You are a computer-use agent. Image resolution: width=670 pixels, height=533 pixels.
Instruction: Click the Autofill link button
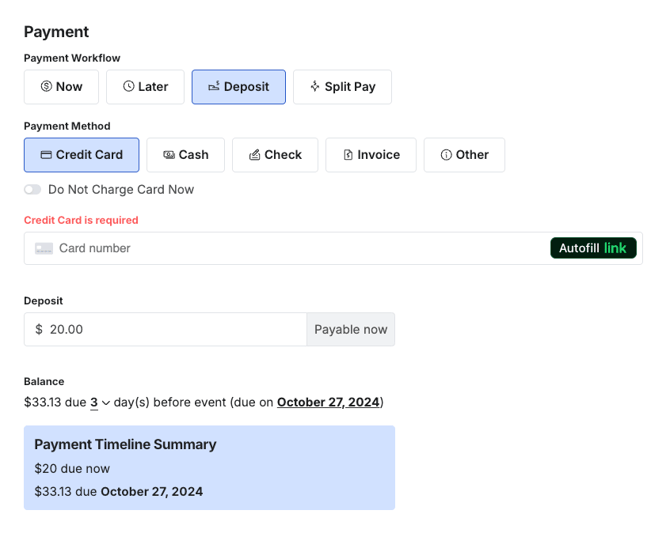[593, 248]
